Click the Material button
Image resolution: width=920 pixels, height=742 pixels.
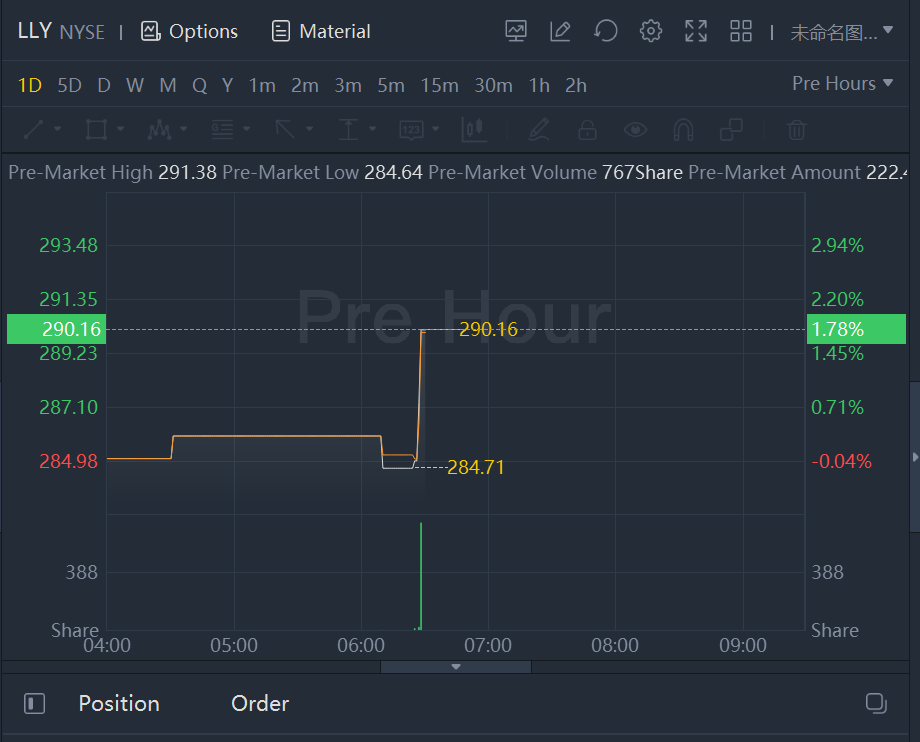tap(321, 31)
